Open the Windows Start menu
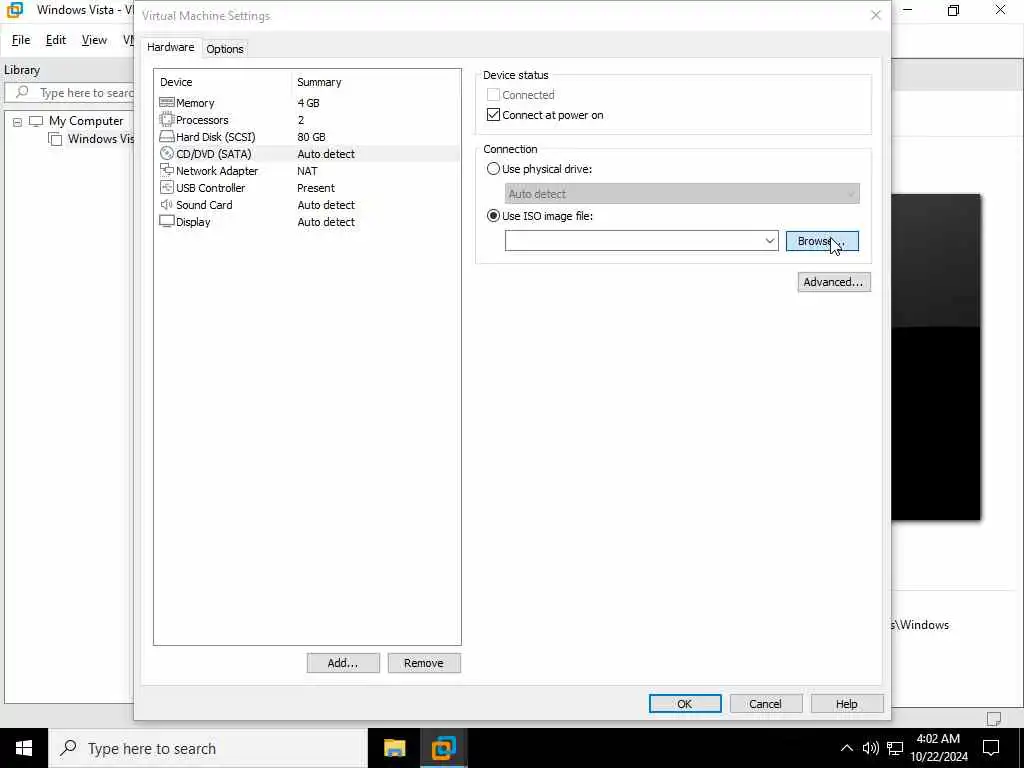The image size is (1024, 768). [x=24, y=748]
